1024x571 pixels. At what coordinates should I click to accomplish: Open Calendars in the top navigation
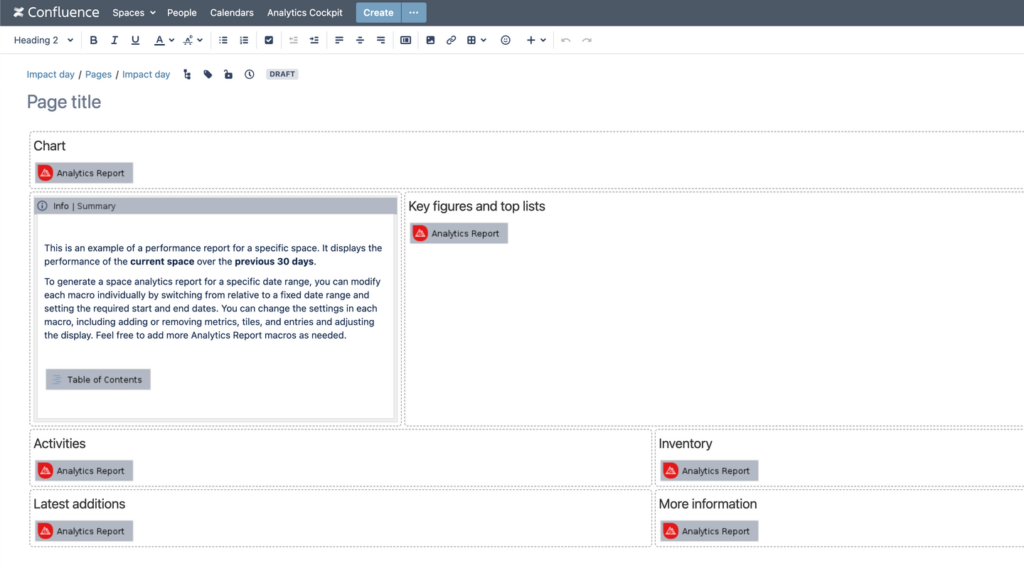pos(232,12)
